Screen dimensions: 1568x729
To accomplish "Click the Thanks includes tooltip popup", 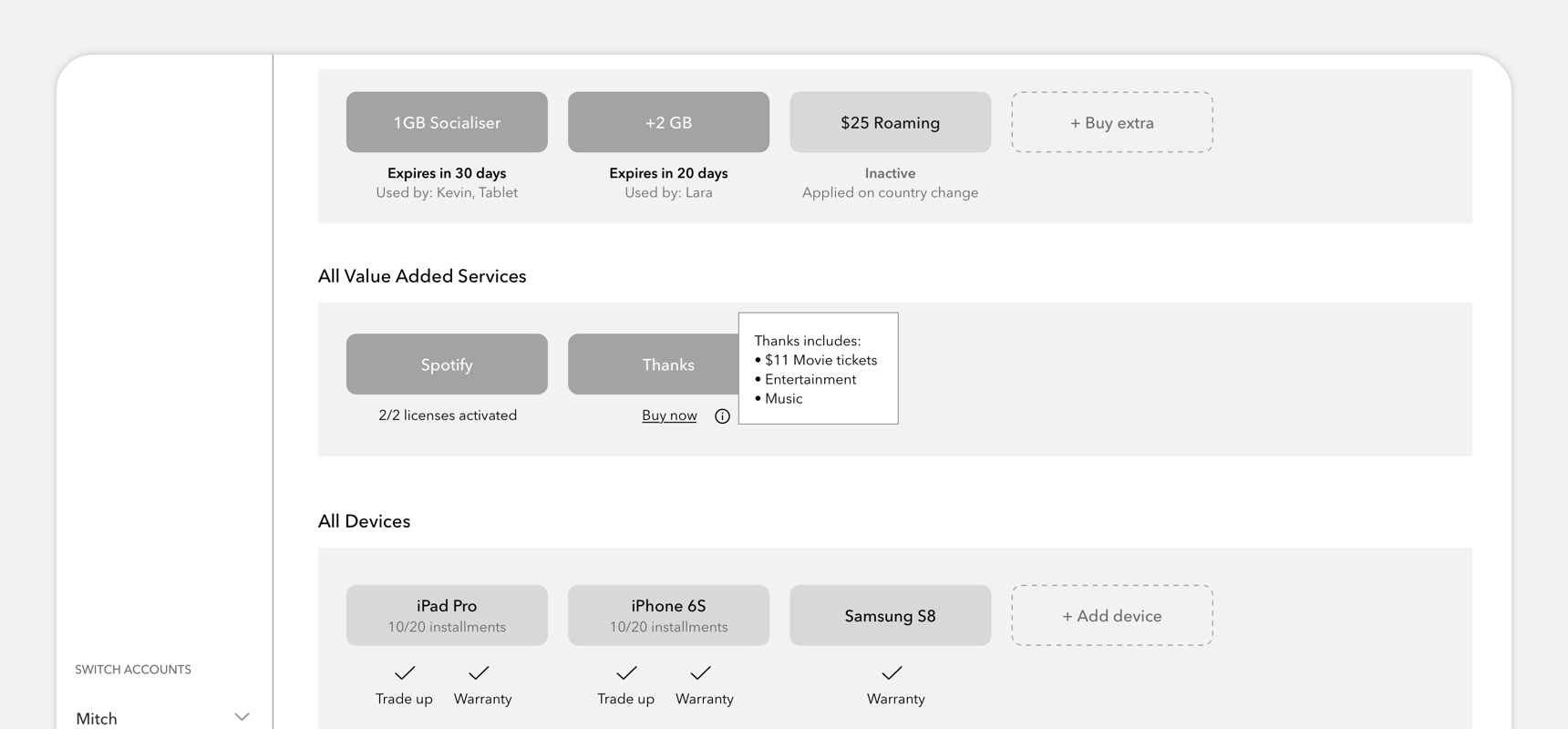I will [x=818, y=368].
